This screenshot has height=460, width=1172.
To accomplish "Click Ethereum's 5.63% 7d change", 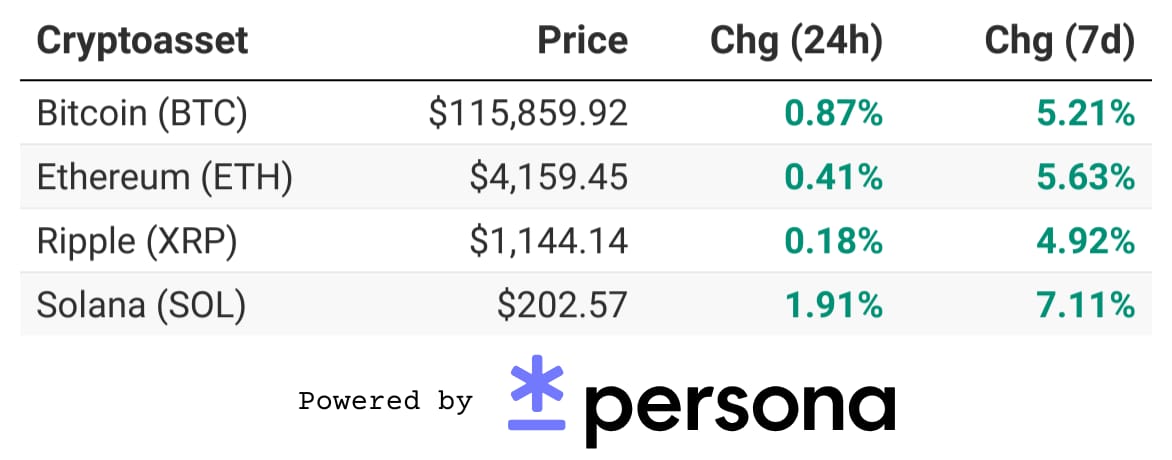I will point(1086,177).
